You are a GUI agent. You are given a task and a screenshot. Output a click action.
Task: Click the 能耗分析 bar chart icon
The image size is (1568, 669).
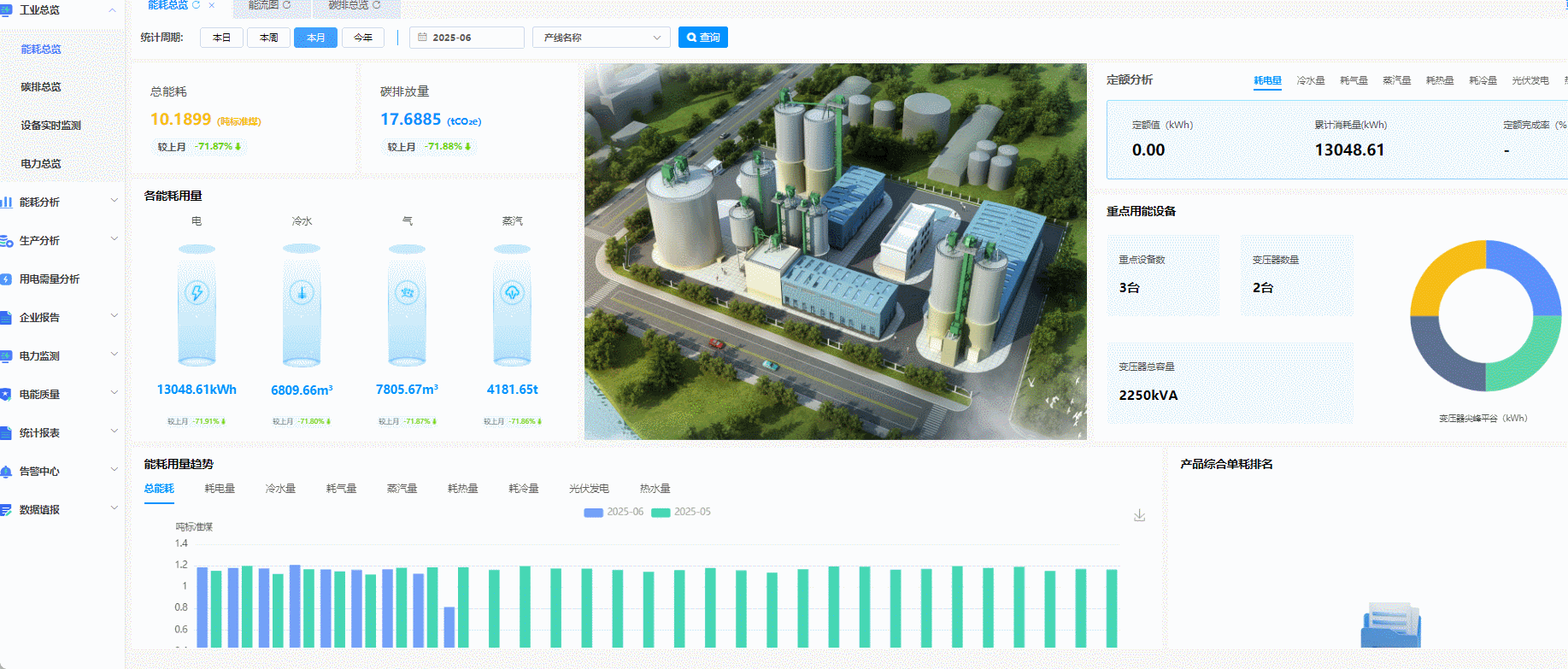tap(6, 202)
